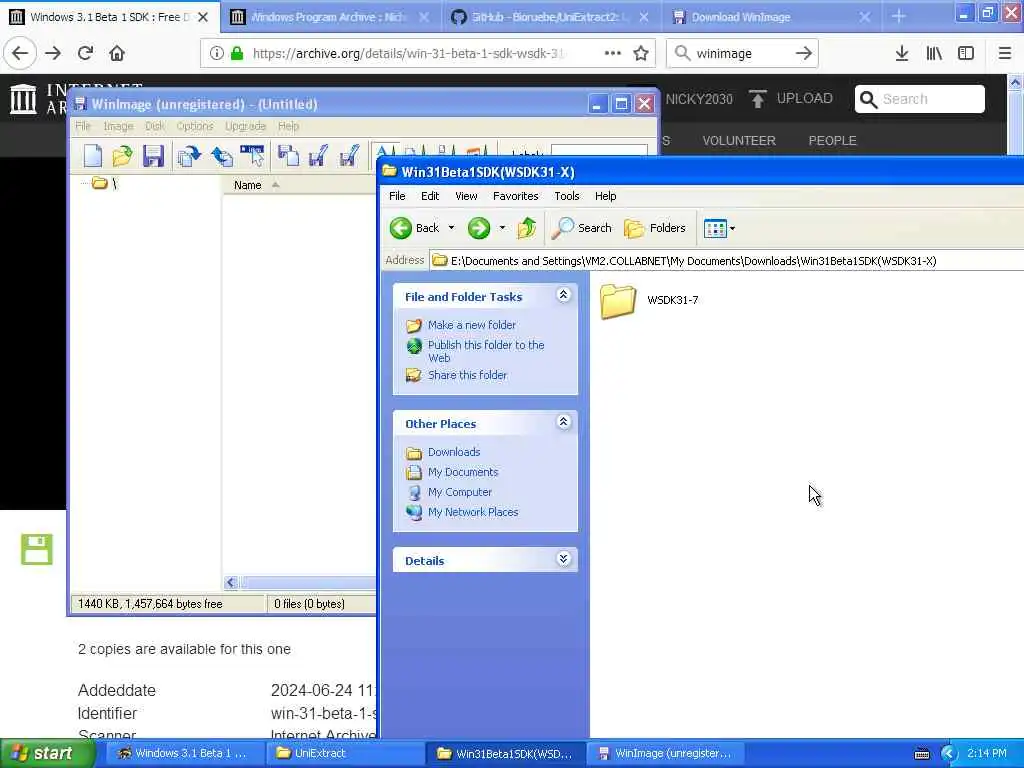Click the New image icon in WinImage toolbar
This screenshot has width=1024, height=768.
click(93, 155)
